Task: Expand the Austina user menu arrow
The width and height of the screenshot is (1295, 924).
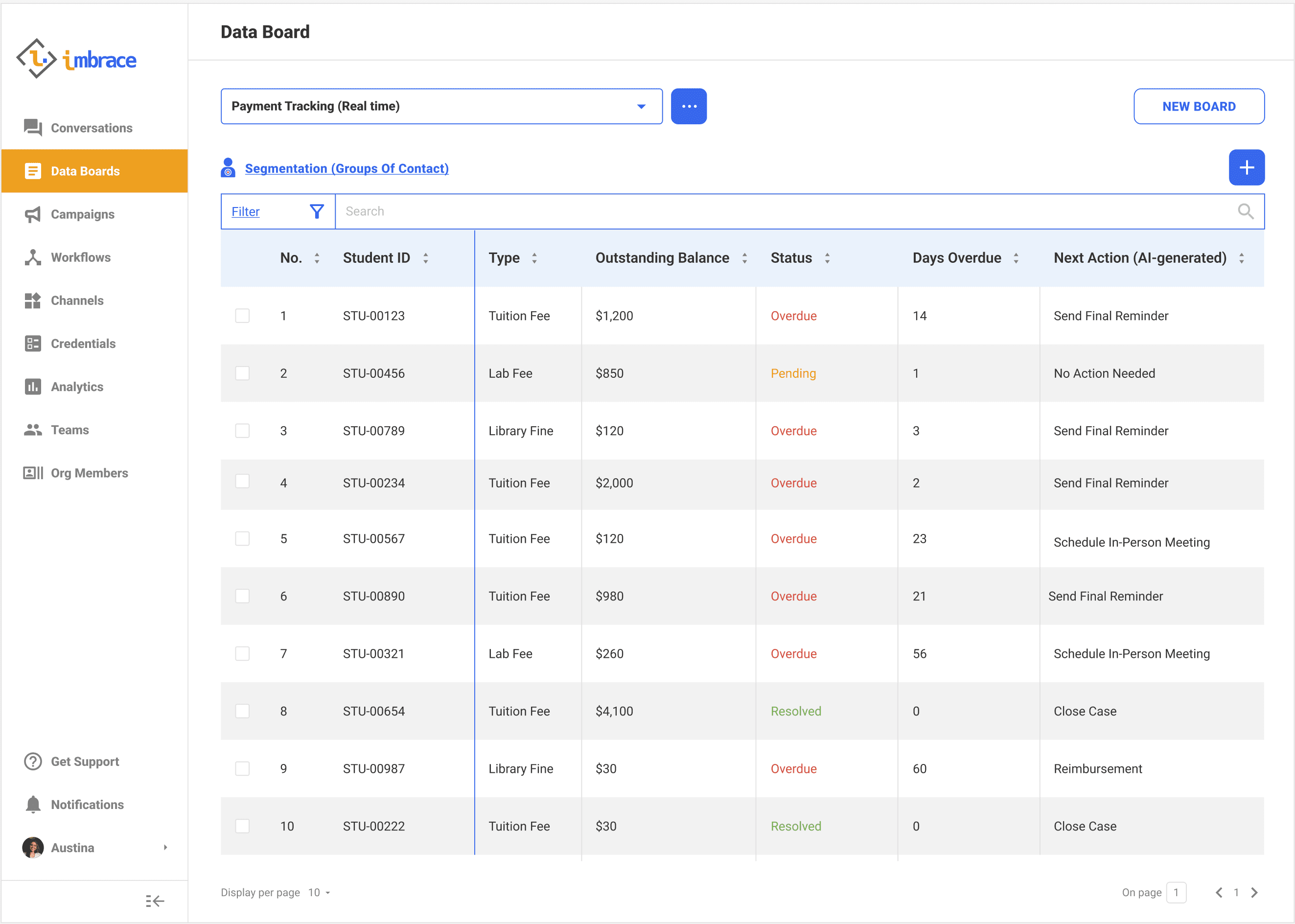Action: point(165,847)
